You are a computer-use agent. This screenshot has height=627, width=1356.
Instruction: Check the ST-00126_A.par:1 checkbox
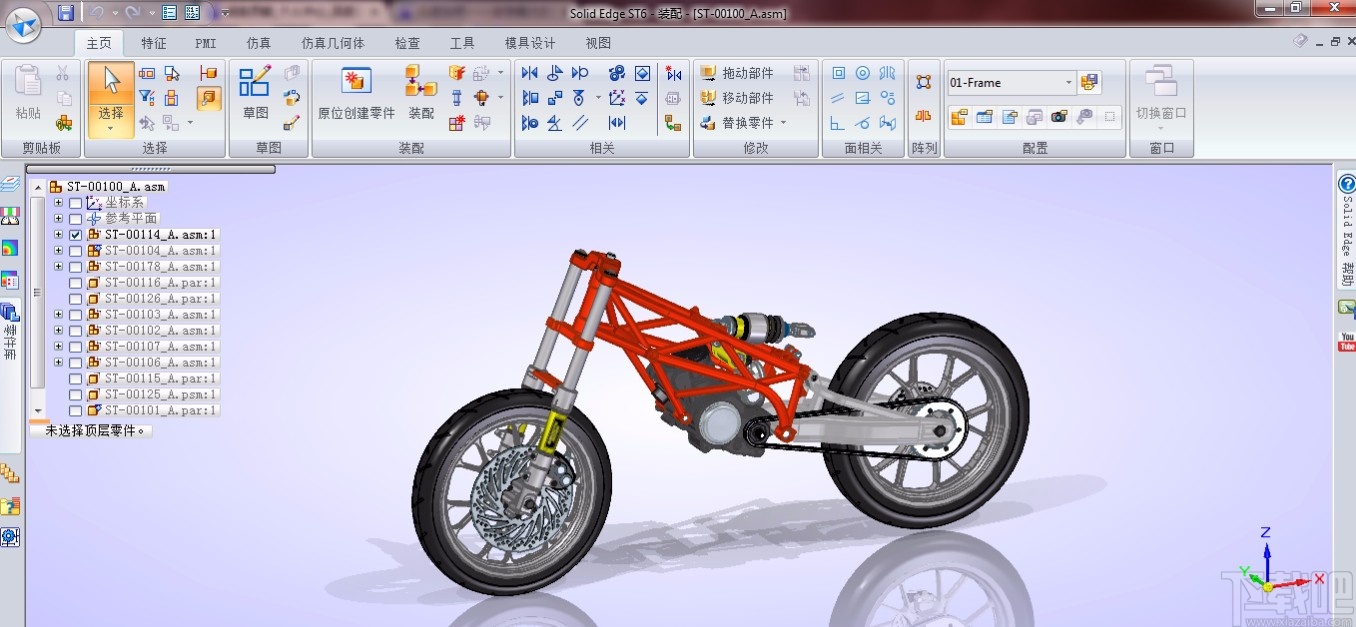[x=75, y=298]
